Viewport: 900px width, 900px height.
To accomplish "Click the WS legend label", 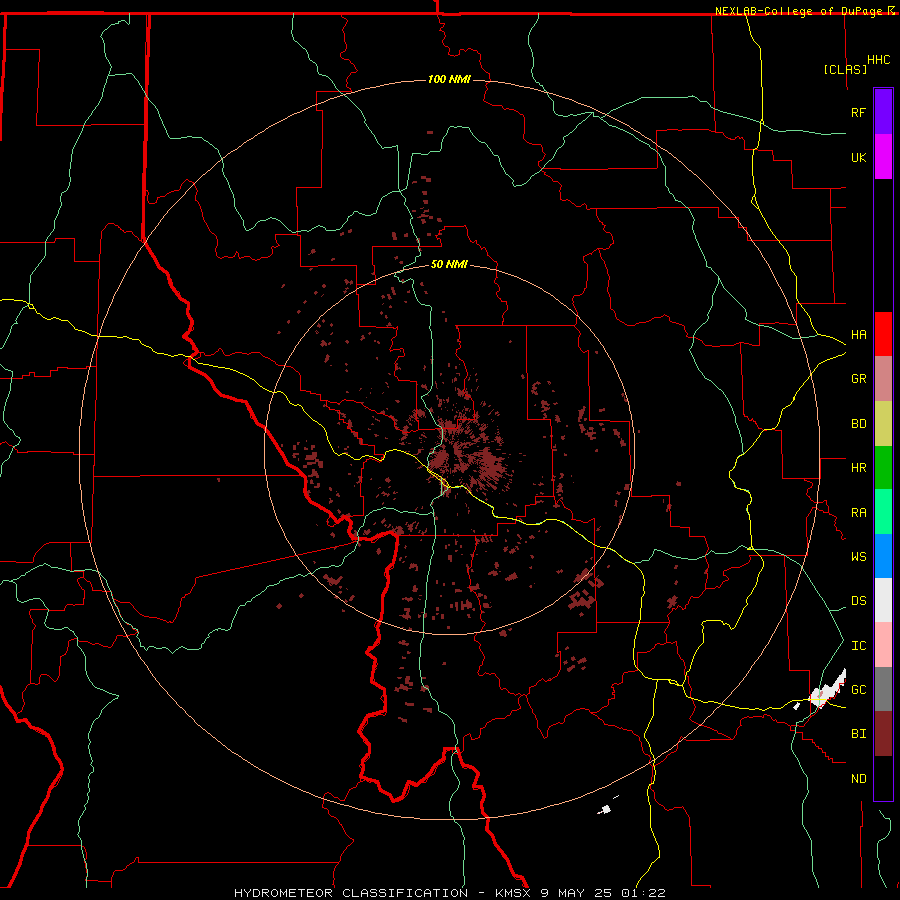I will 858,557.
